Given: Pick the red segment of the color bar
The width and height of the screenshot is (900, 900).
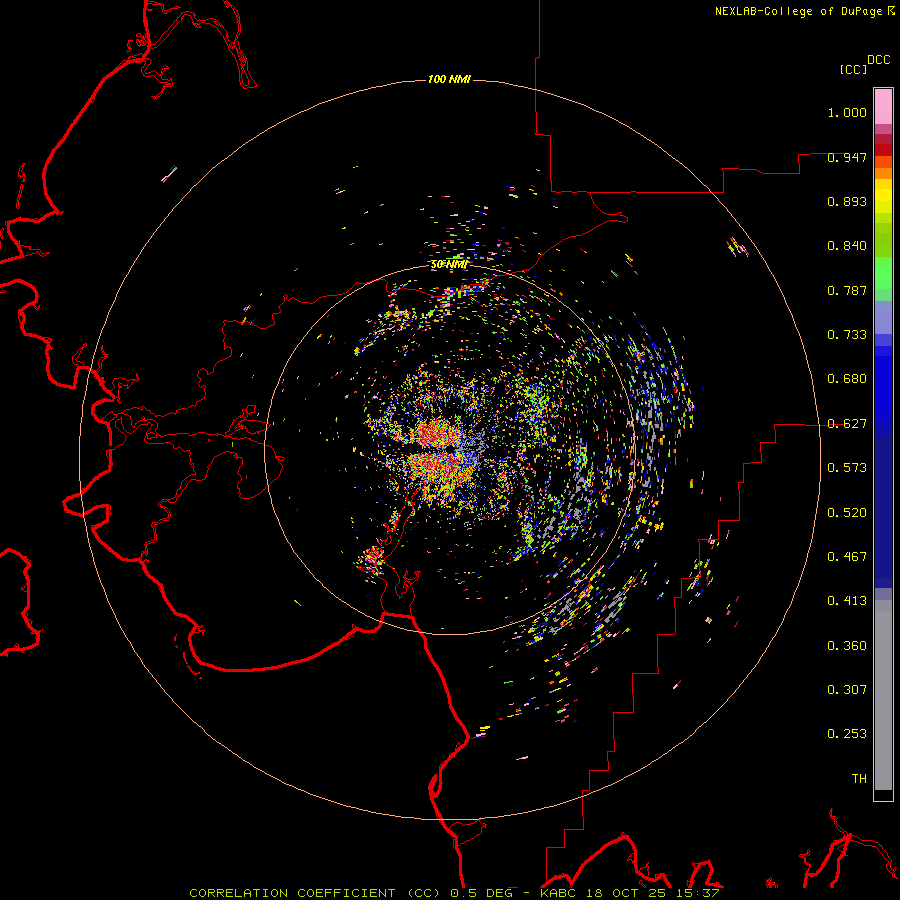Looking at the screenshot, I should pos(883,150).
